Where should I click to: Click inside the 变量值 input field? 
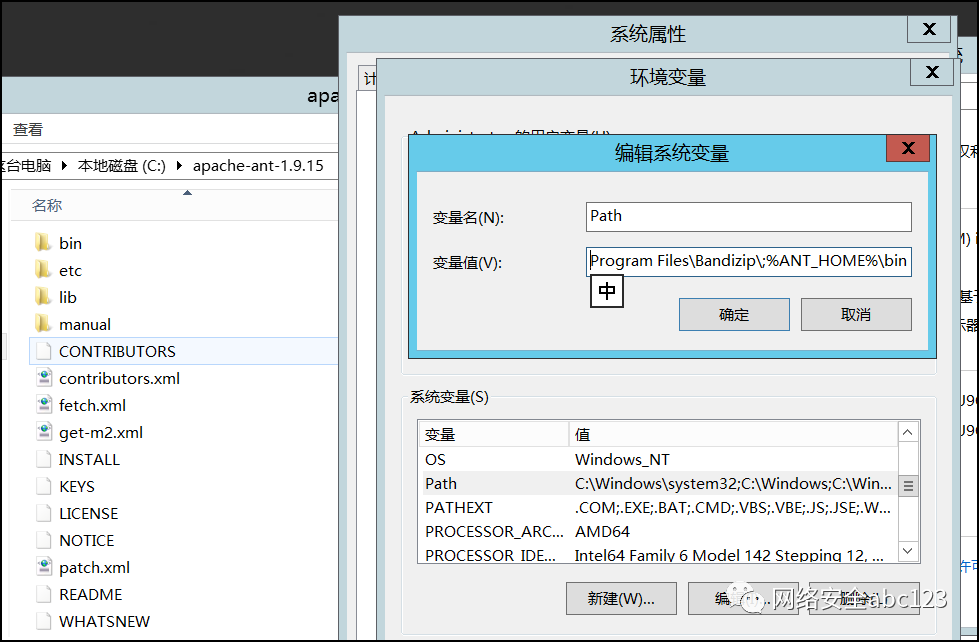[x=750, y=261]
